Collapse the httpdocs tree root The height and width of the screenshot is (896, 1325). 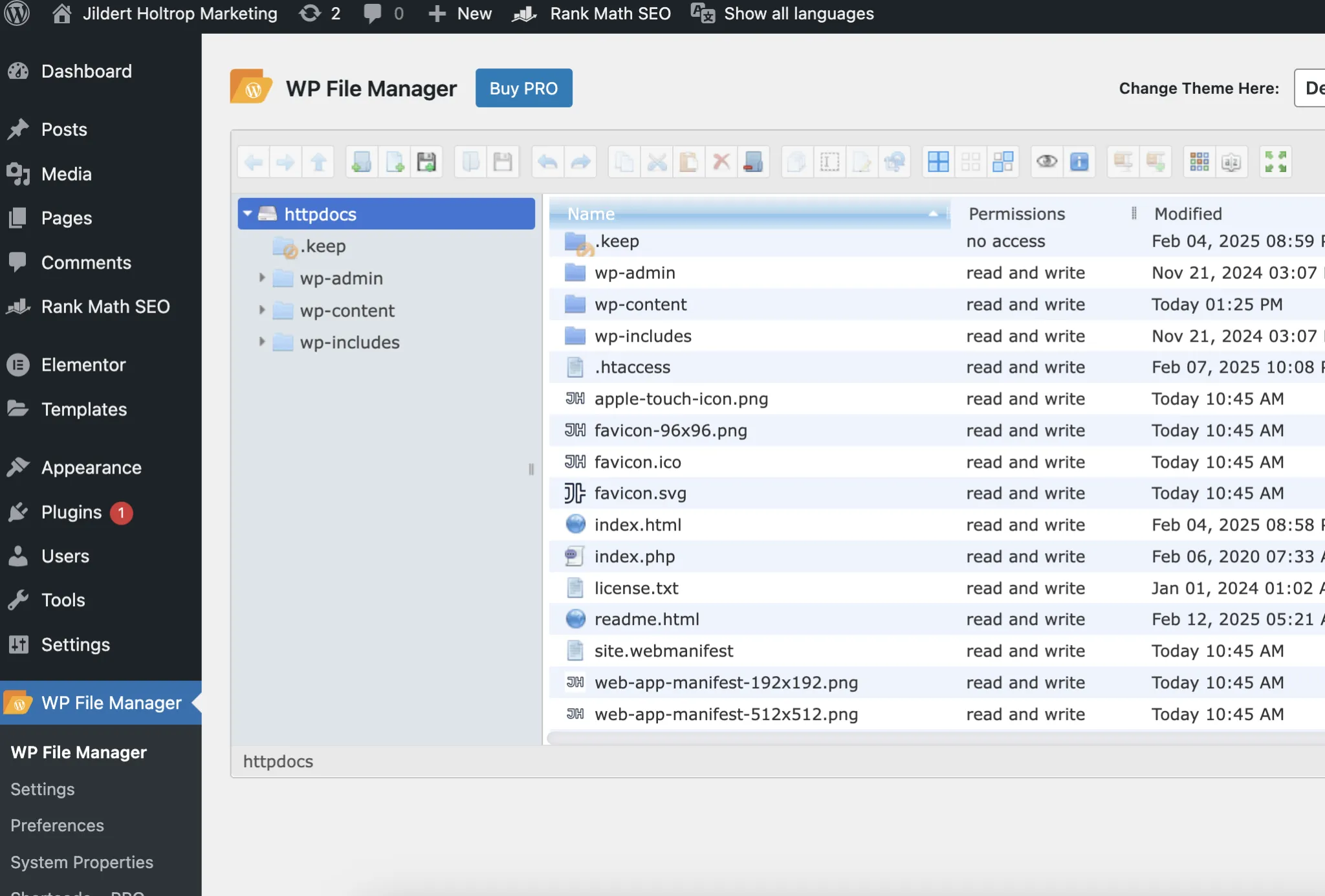[x=248, y=213]
